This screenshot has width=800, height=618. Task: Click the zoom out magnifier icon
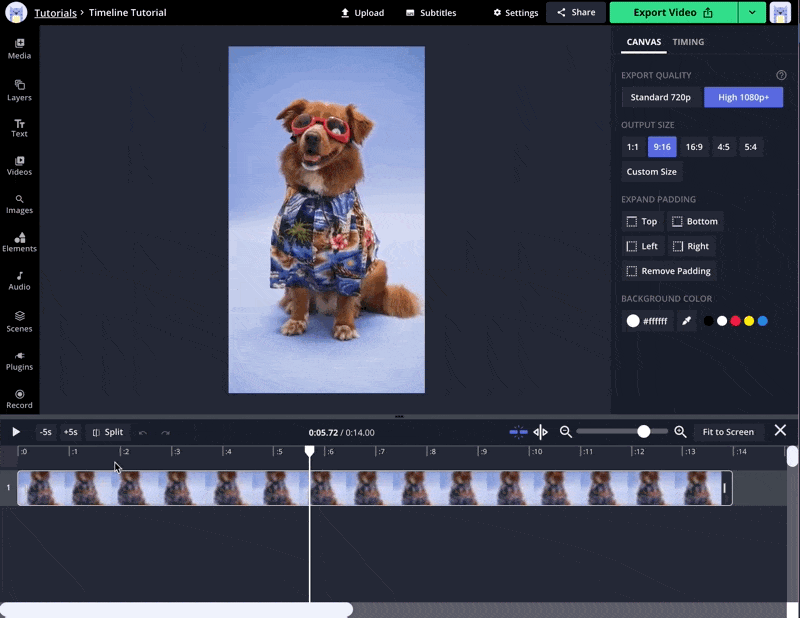(x=566, y=432)
